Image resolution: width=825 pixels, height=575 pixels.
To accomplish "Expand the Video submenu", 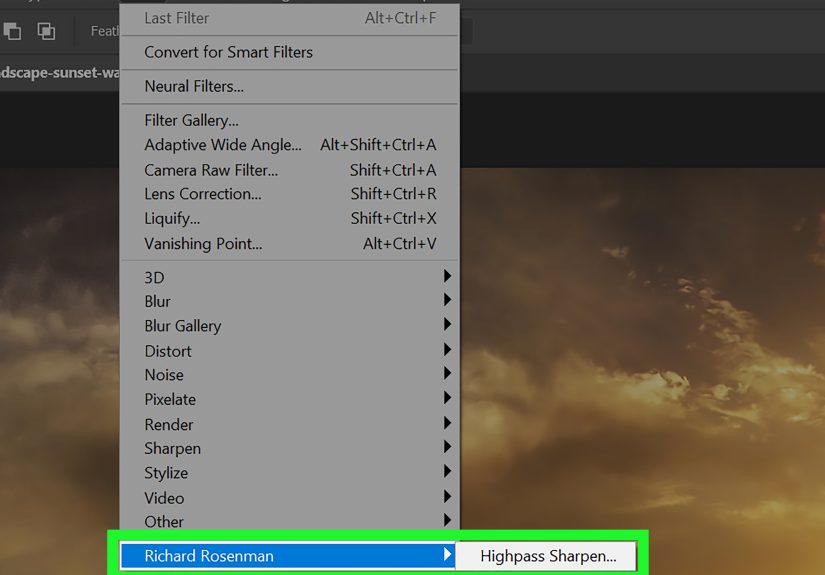I will point(289,498).
